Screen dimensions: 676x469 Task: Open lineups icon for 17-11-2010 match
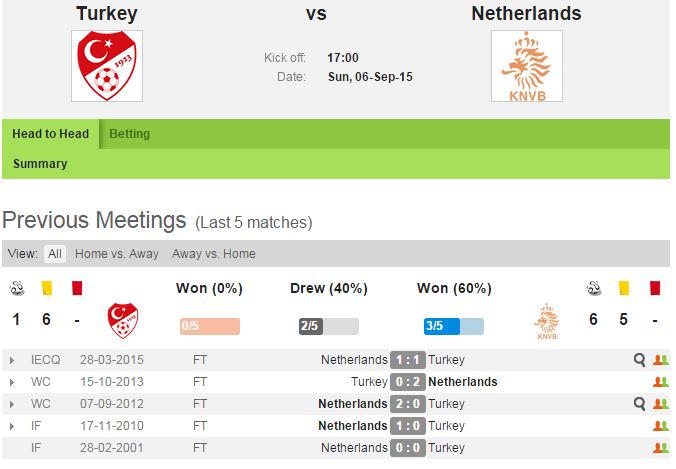tap(660, 426)
